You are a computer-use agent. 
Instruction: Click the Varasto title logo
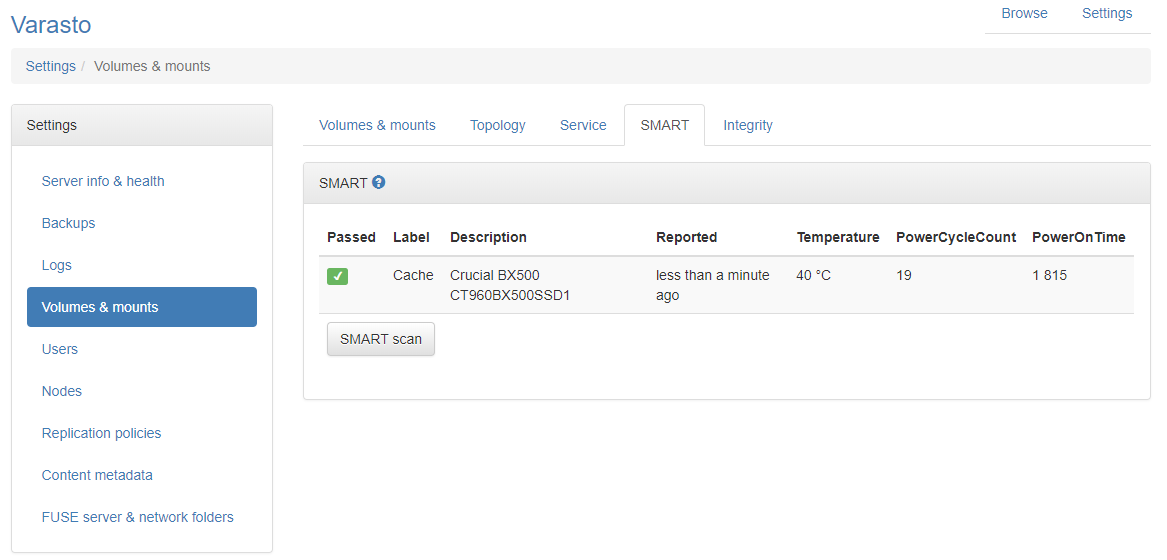click(x=51, y=25)
